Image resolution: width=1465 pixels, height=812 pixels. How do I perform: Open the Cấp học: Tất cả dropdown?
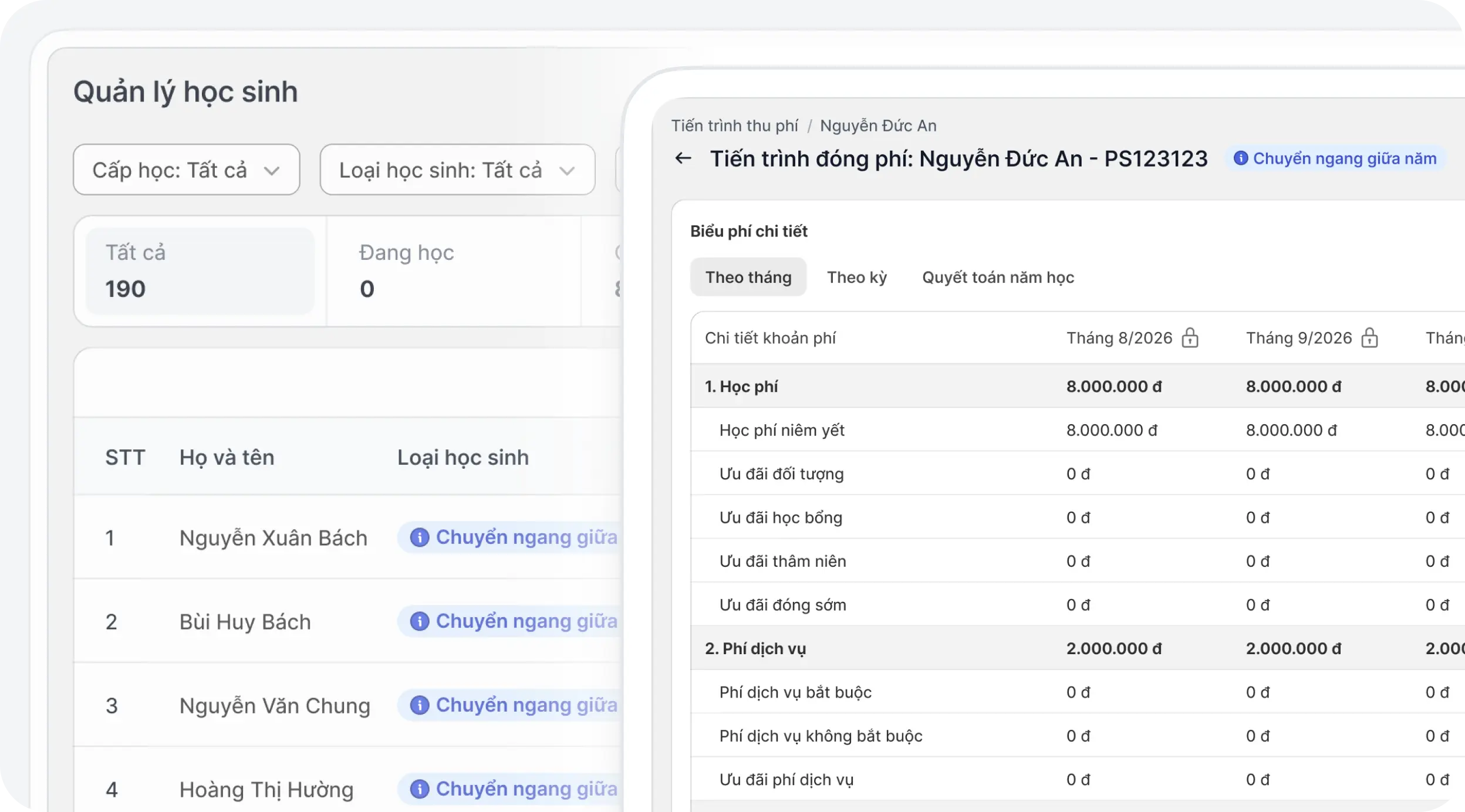(x=187, y=170)
